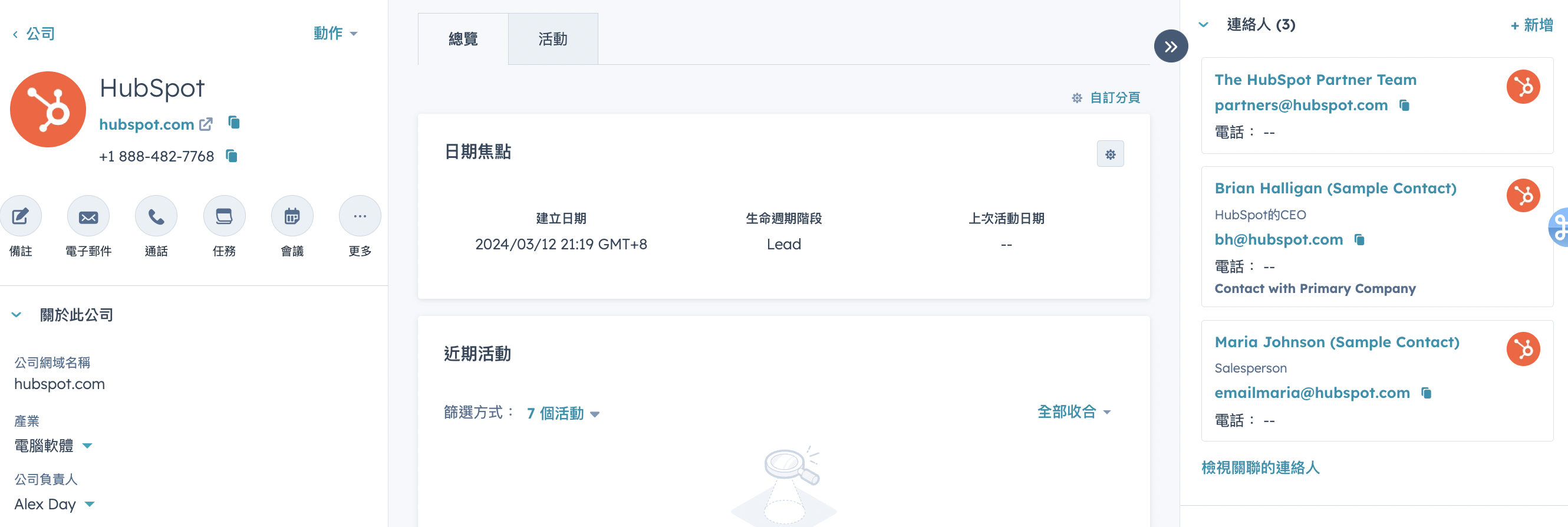Open 公司負責人 Alex Day dropdown
The image size is (1568, 527).
[55, 504]
